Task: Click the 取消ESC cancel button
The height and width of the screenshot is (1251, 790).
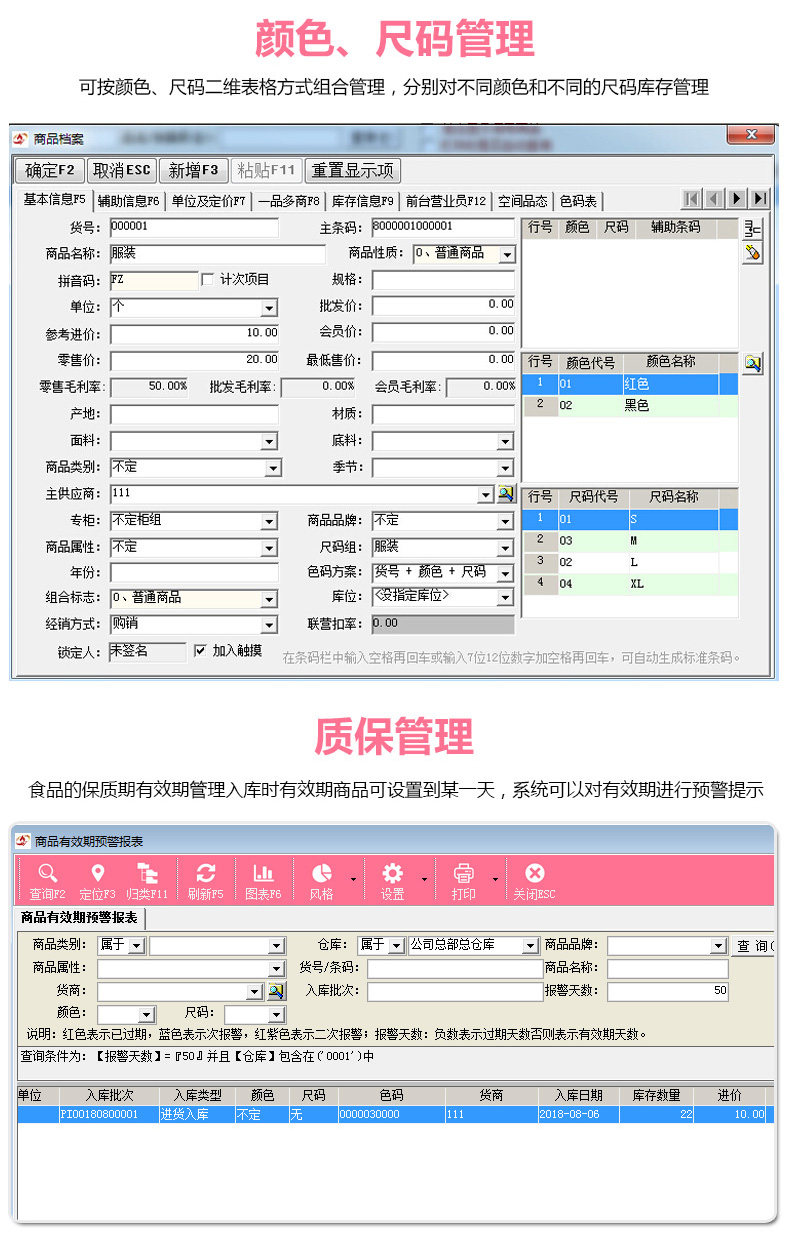Action: pos(122,170)
